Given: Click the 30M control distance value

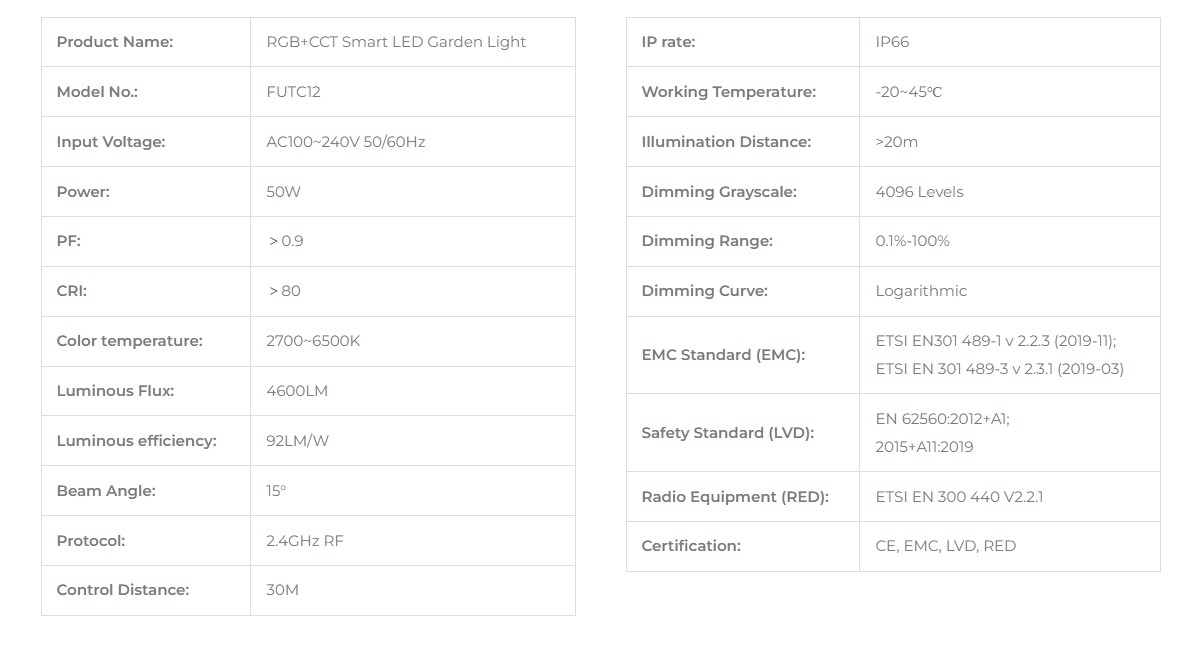Looking at the screenshot, I should 282,590.
